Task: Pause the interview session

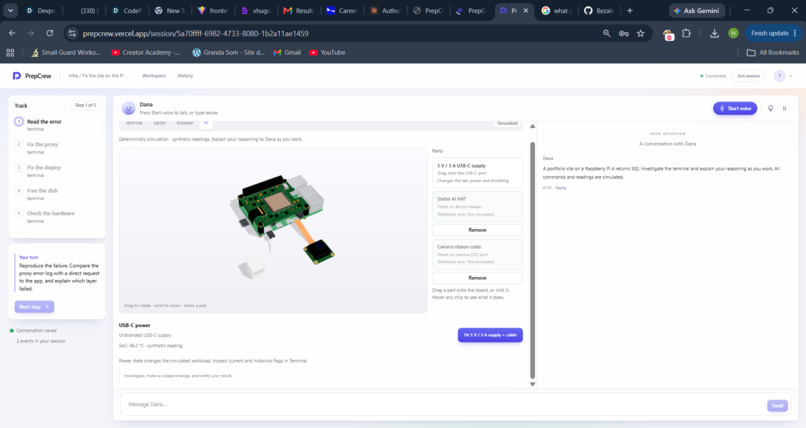Action: click(784, 108)
